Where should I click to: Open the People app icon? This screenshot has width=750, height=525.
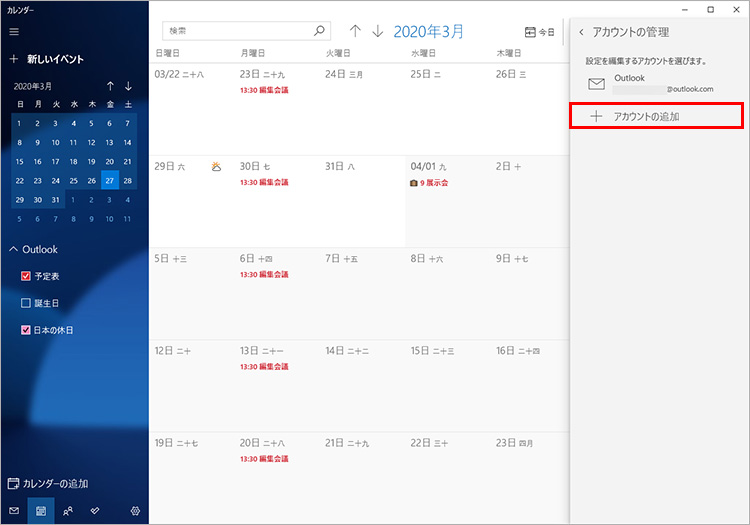[68, 510]
